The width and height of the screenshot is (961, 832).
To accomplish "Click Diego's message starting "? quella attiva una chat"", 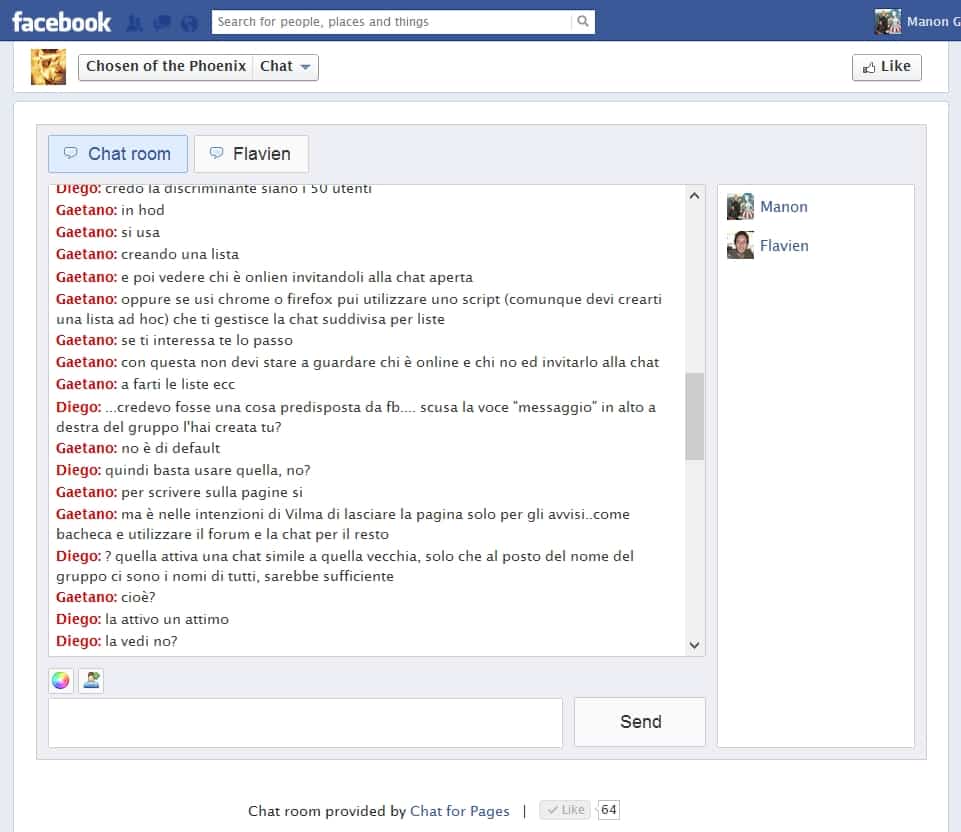I will [345, 565].
